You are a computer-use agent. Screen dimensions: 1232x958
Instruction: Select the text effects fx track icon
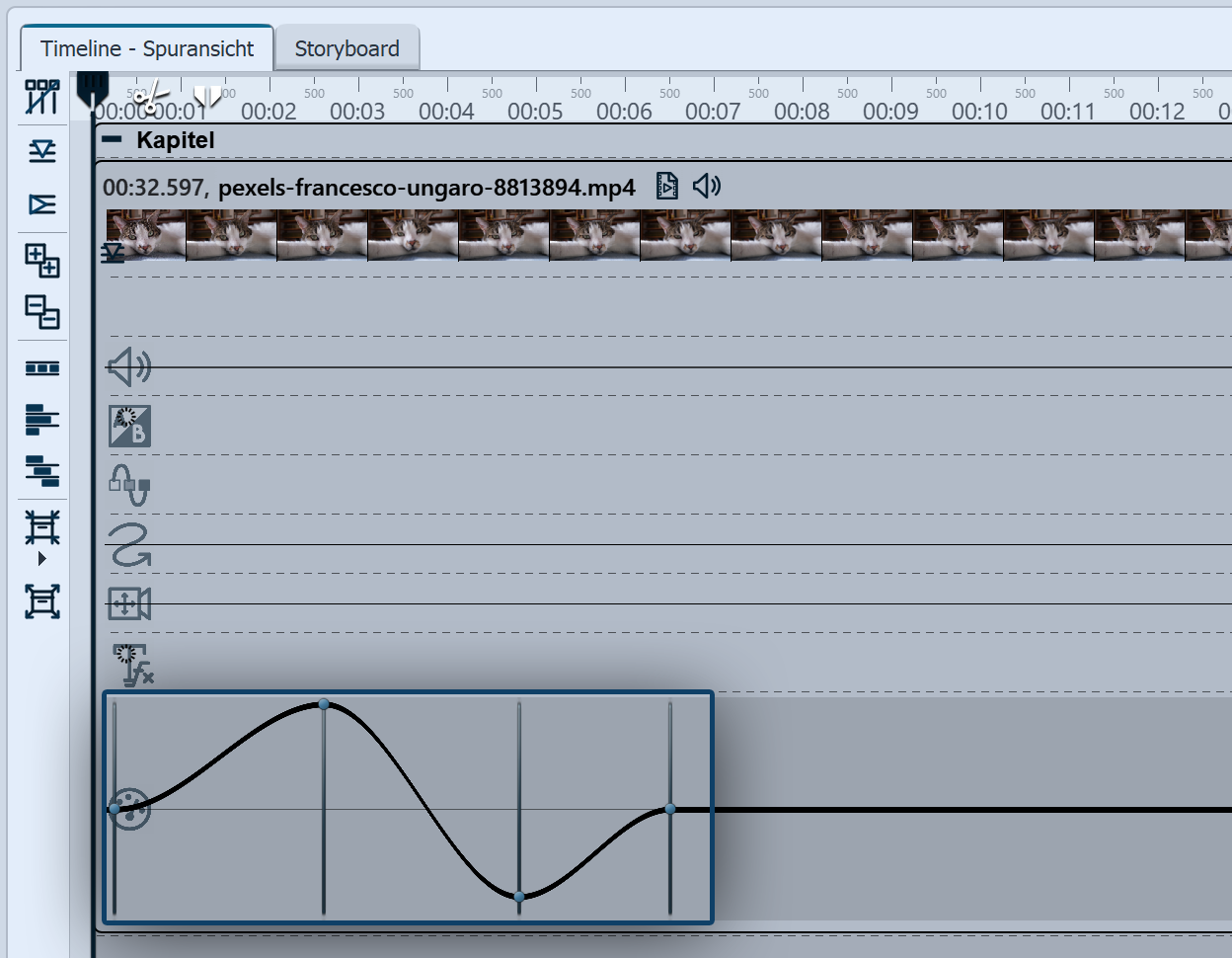click(131, 664)
